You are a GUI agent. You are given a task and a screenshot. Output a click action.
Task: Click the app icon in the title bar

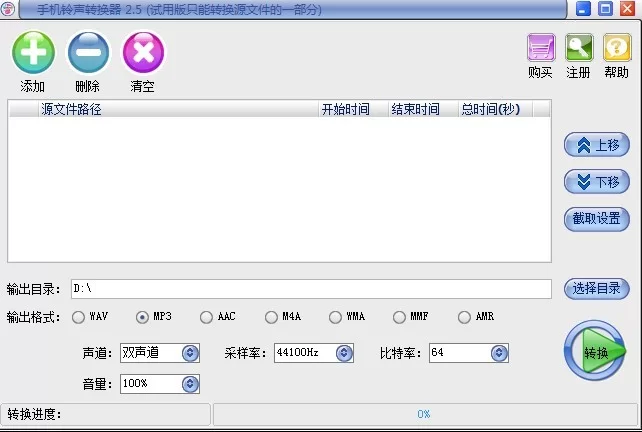[x=10, y=9]
